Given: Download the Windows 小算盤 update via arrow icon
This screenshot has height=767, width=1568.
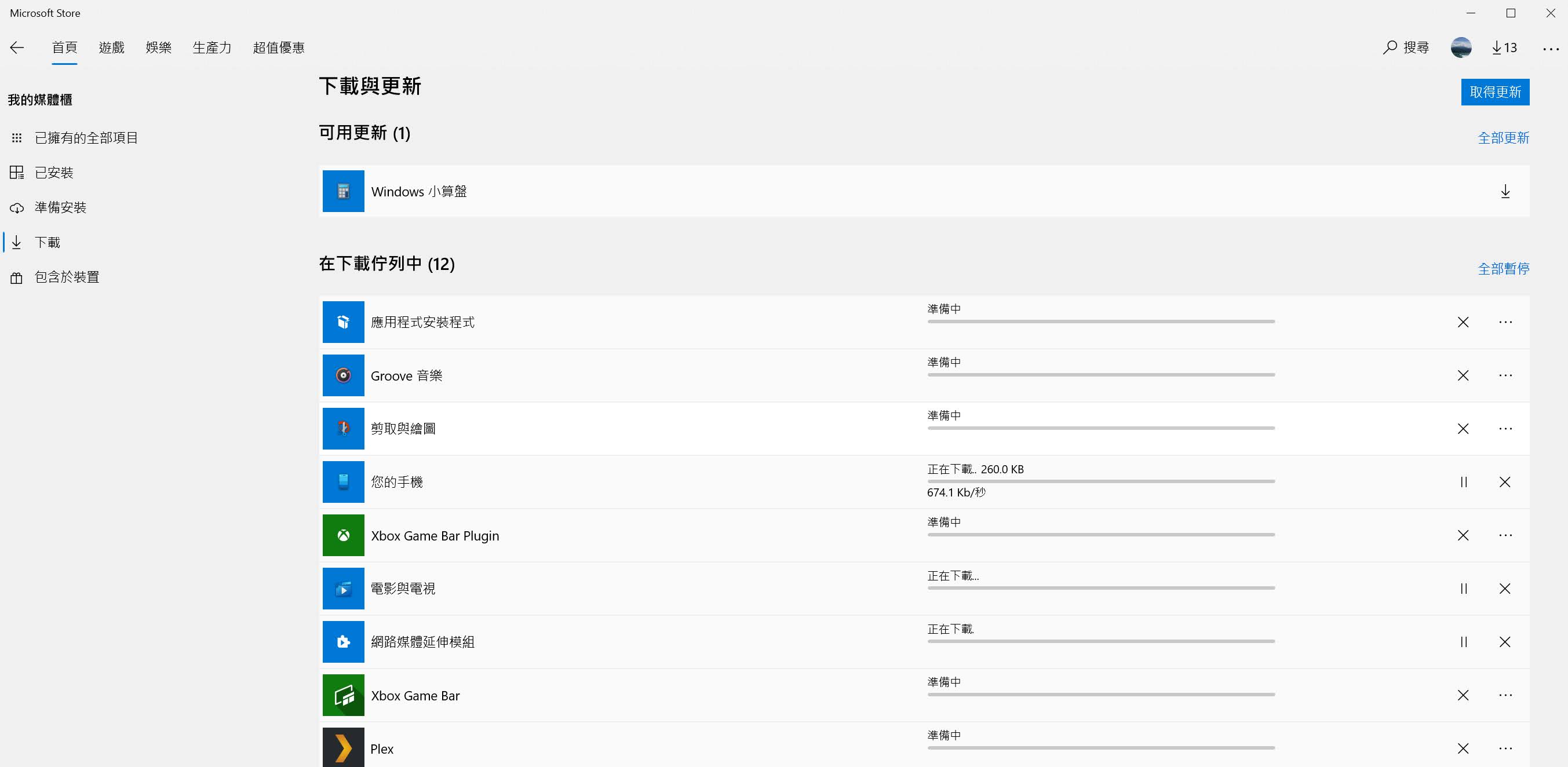Looking at the screenshot, I should [x=1505, y=192].
